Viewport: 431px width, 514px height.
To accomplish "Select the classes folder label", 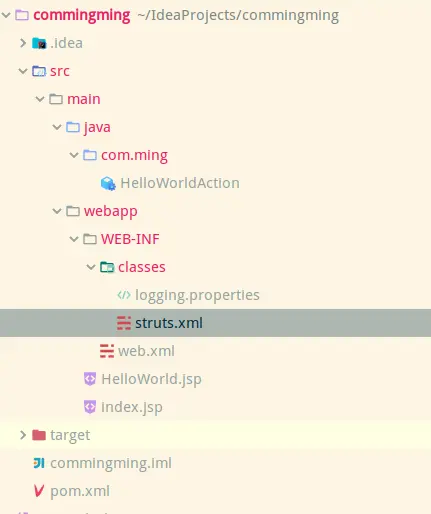I will pyautogui.click(x=142, y=267).
